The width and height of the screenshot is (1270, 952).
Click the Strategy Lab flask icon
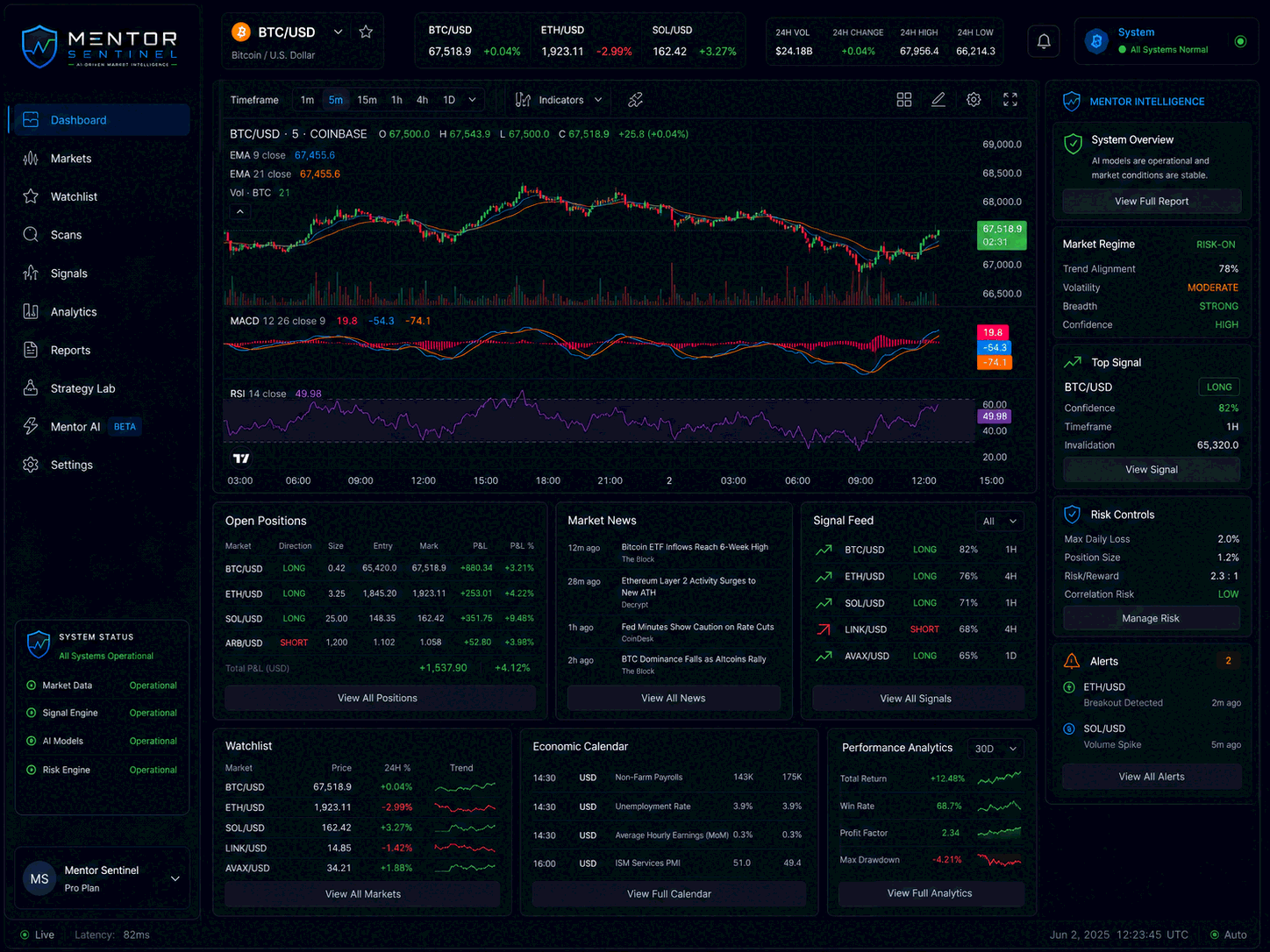pyautogui.click(x=31, y=388)
